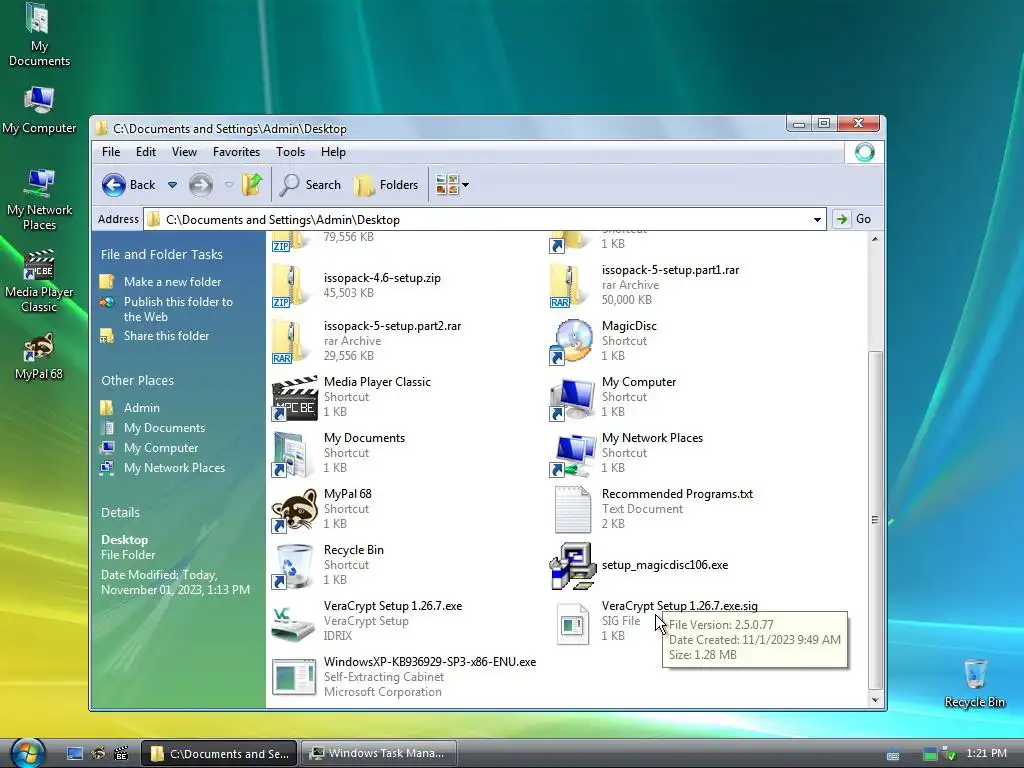
Task: Select MagicDisc shortcut icon in file list
Action: (x=571, y=342)
